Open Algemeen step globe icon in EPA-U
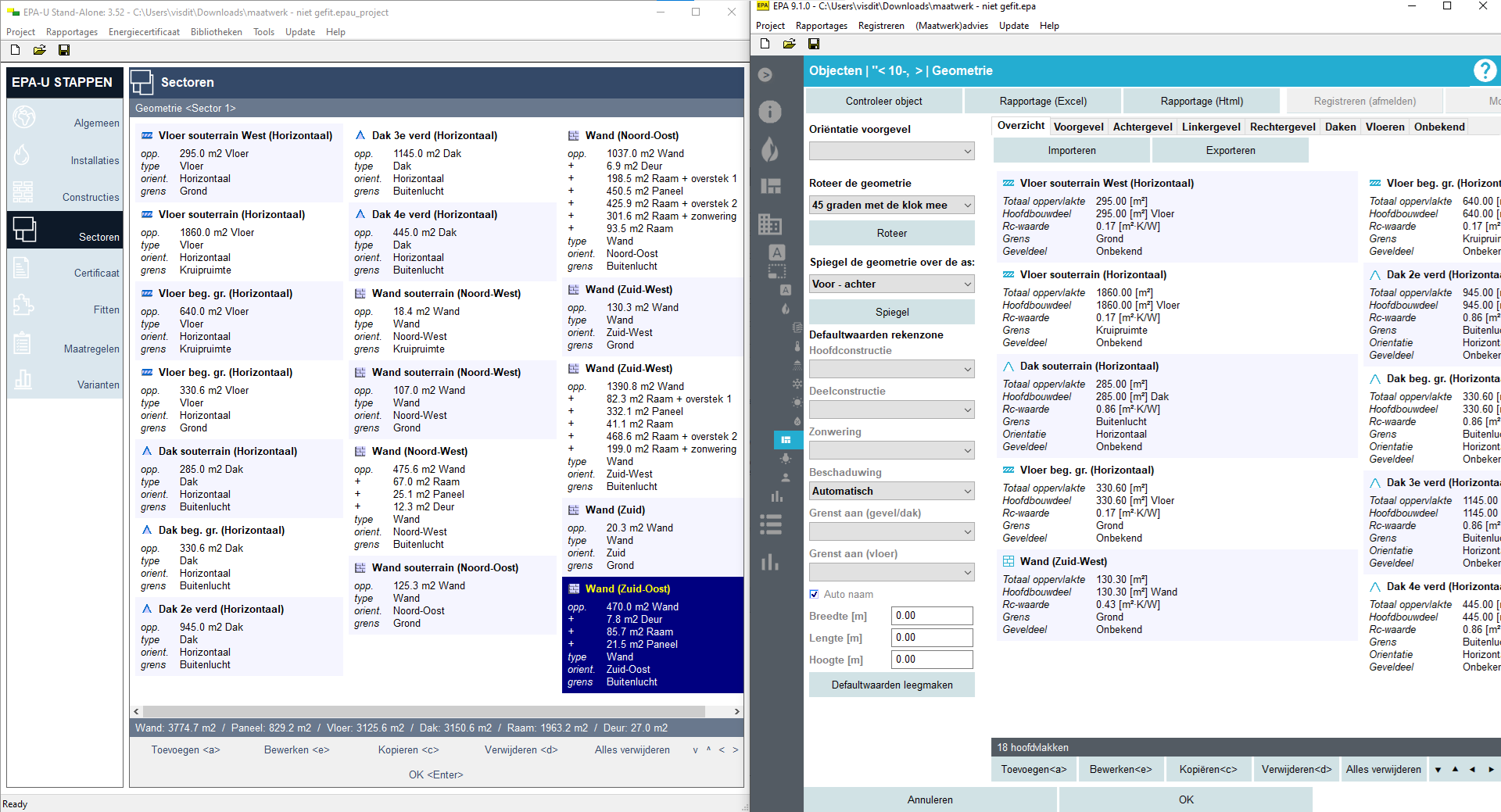1501x812 pixels. [x=24, y=117]
